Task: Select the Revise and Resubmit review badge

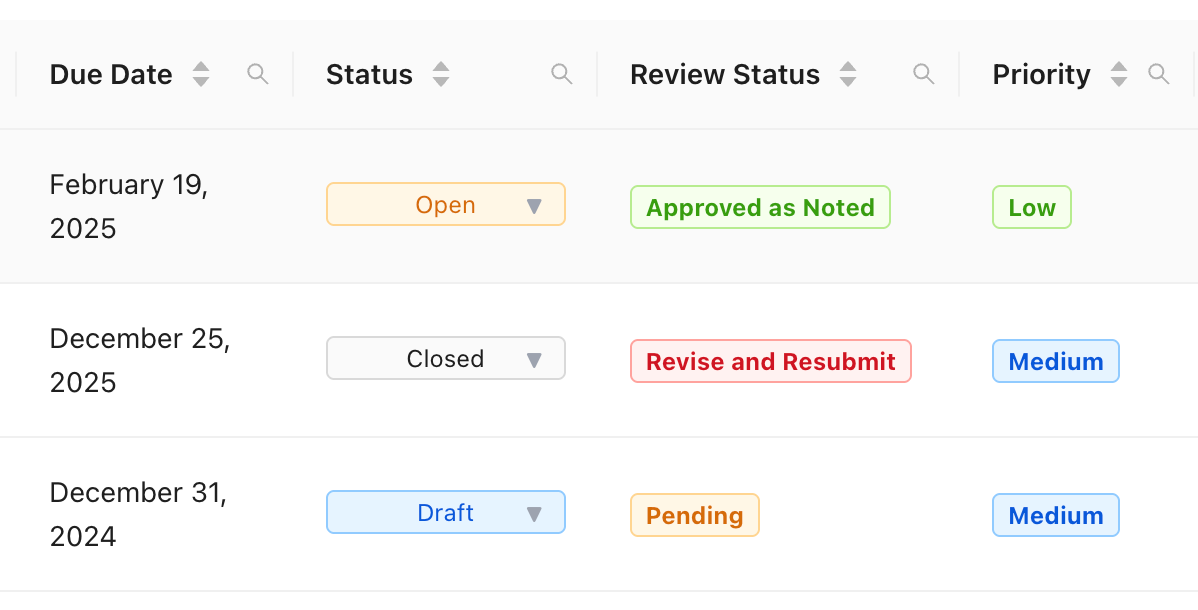Action: [770, 361]
